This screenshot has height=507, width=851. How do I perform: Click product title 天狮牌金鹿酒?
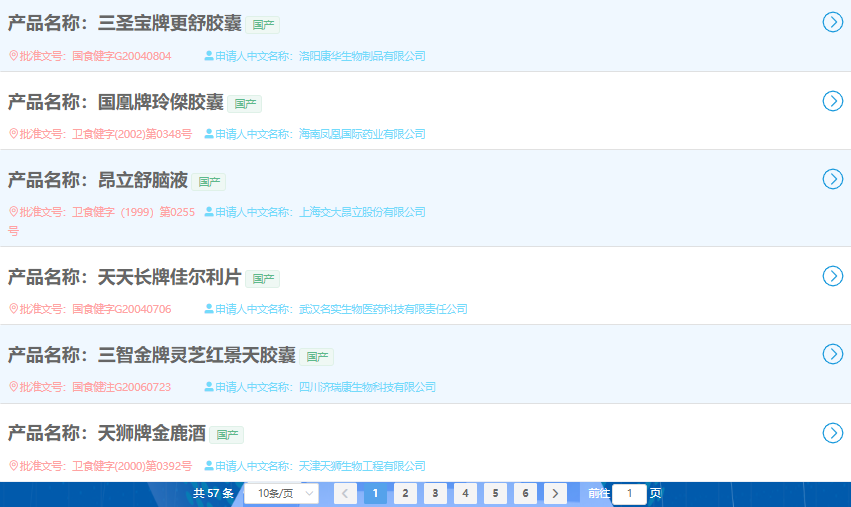[152, 433]
